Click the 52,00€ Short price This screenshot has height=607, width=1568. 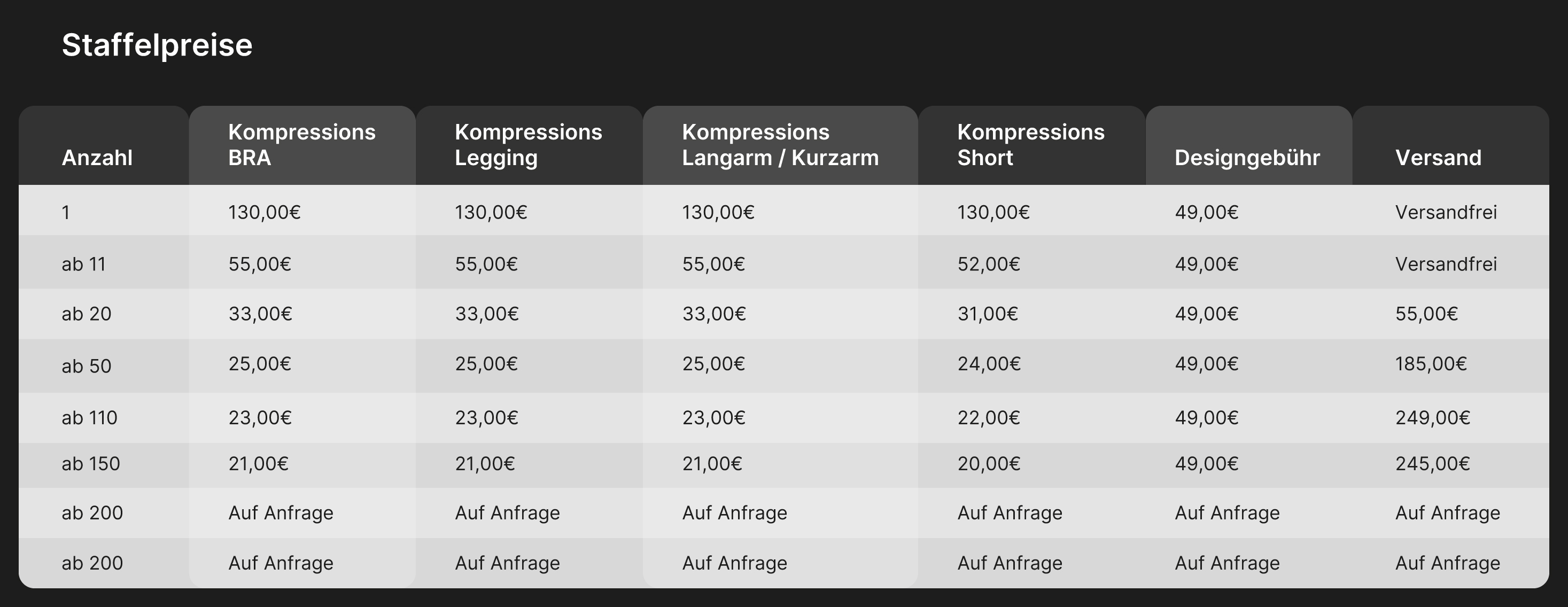point(989,264)
